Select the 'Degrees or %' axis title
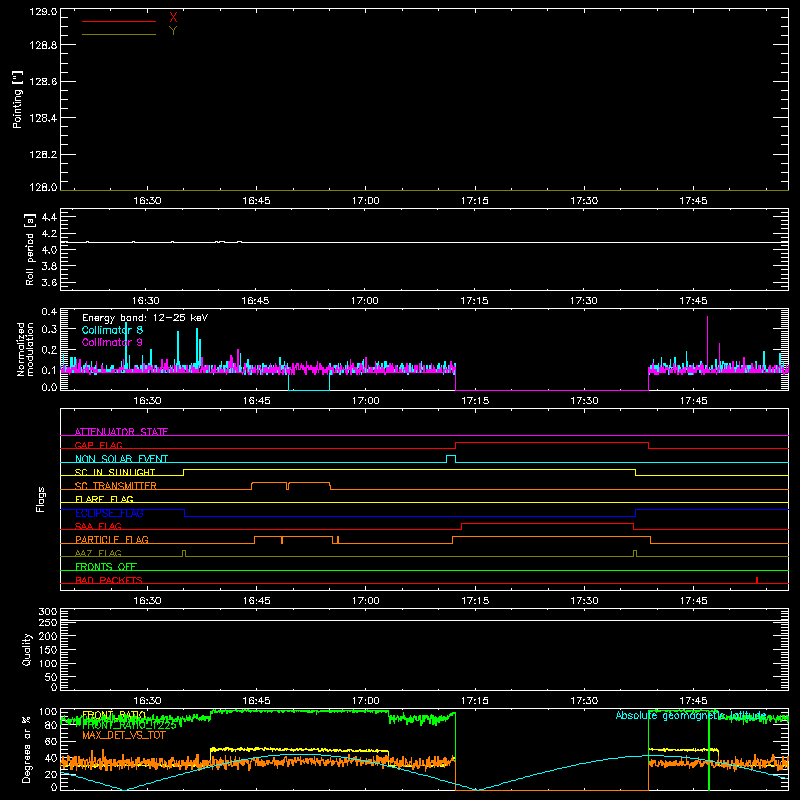This screenshot has width=800, height=800. (27, 750)
